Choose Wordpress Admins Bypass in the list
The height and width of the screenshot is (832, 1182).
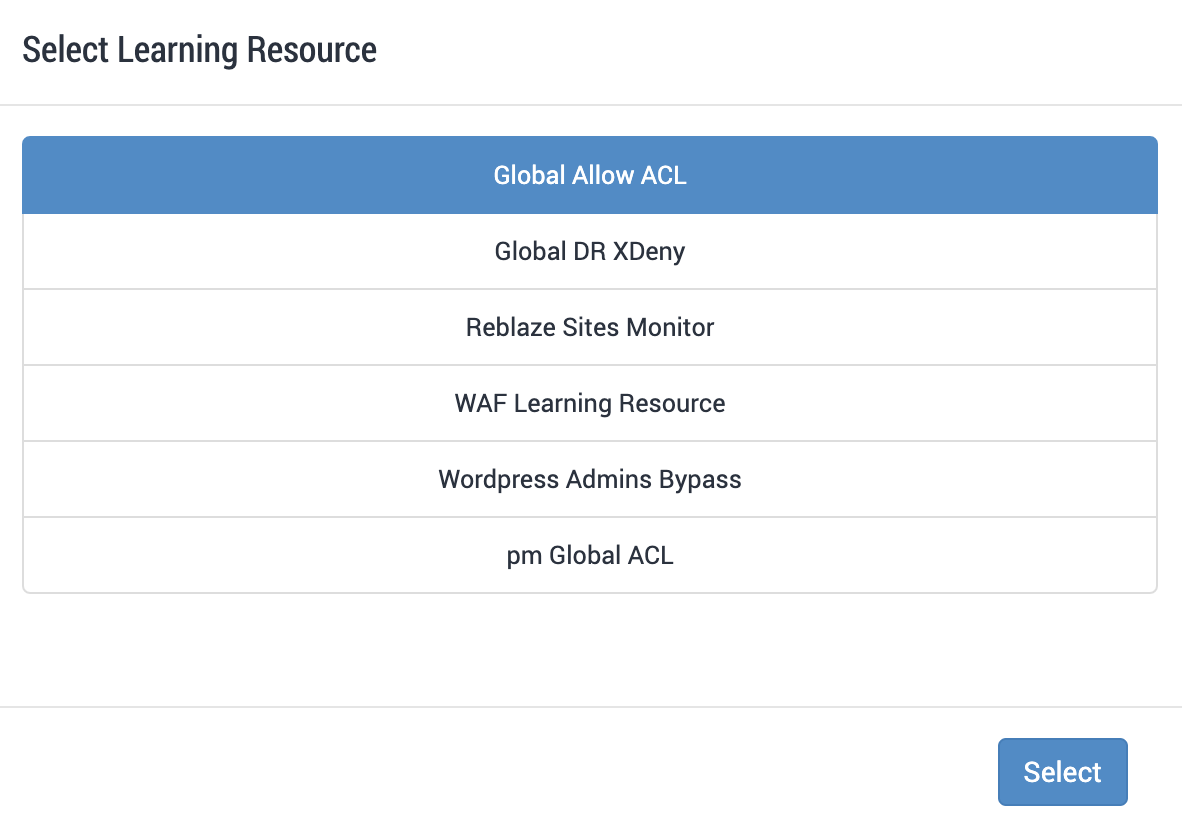(590, 479)
